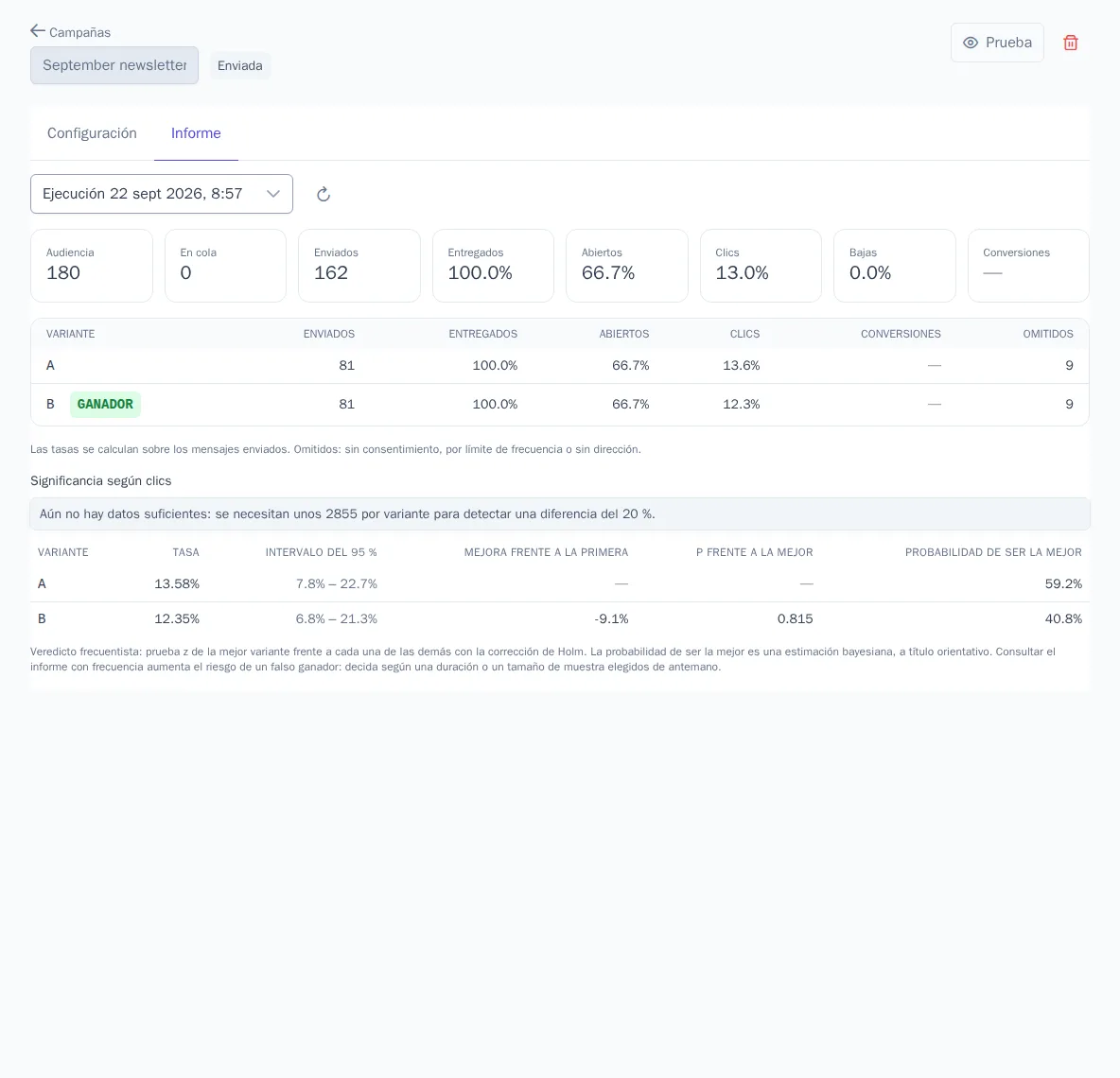The width and height of the screenshot is (1120, 1078).
Task: Select the Audiencia 180 stat card
Action: (92, 266)
